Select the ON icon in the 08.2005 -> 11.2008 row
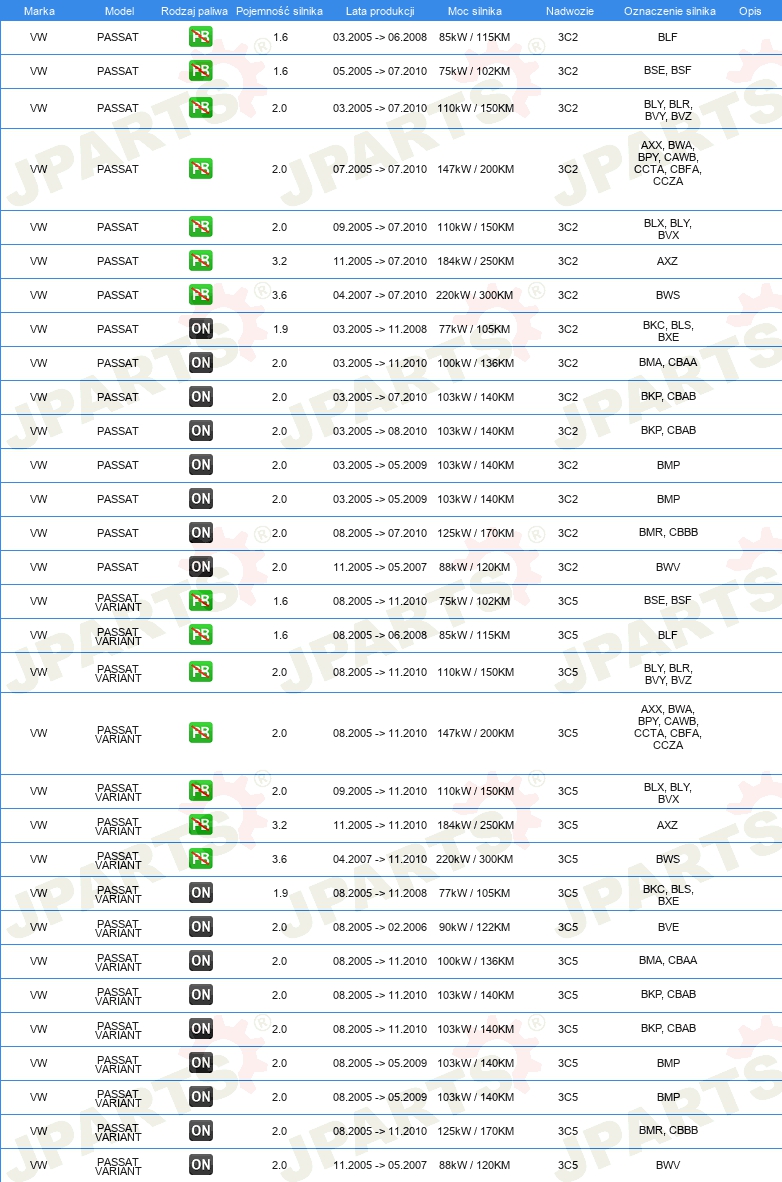 201,893
